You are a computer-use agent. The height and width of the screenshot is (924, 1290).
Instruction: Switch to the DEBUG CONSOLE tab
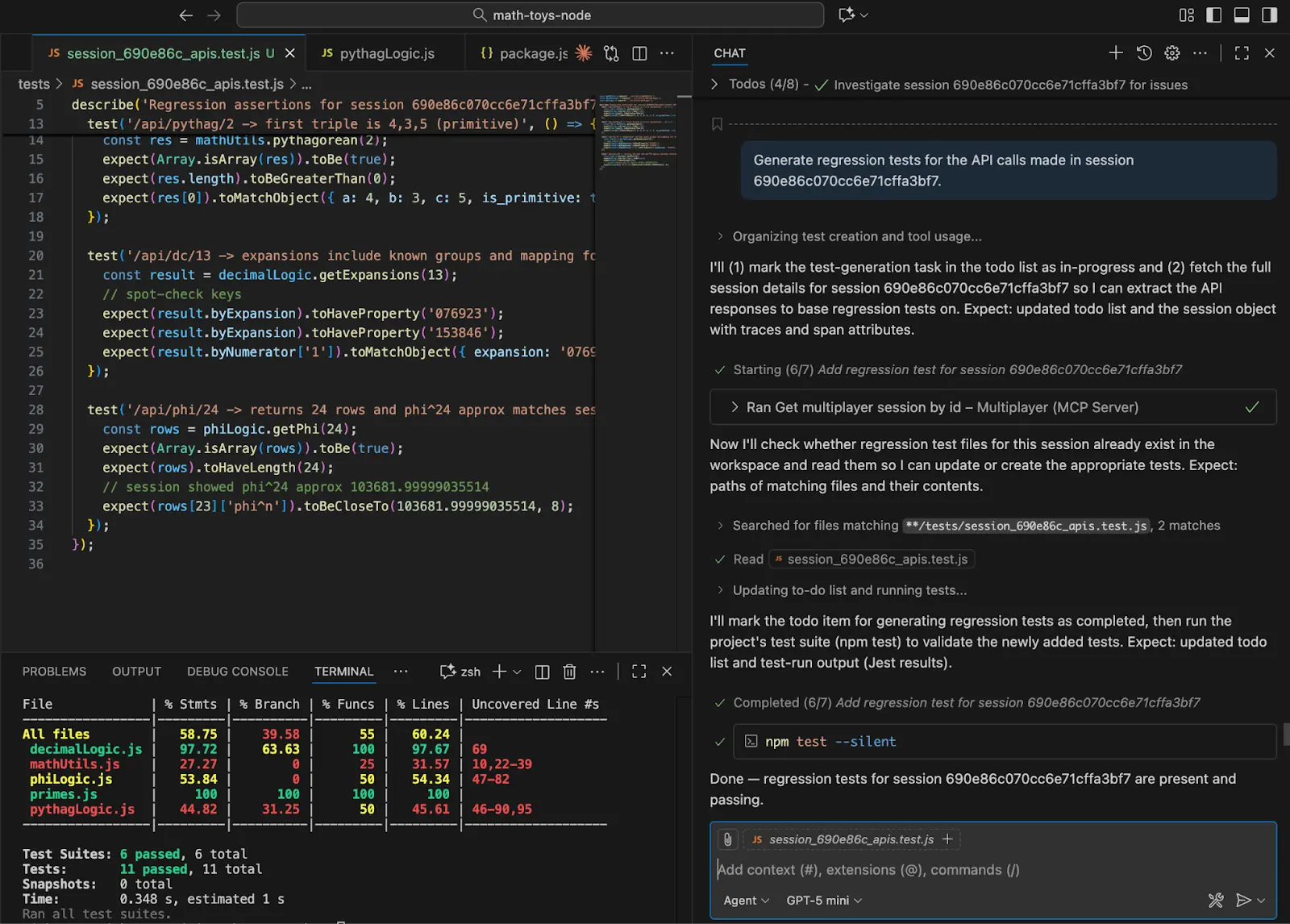[x=238, y=671]
